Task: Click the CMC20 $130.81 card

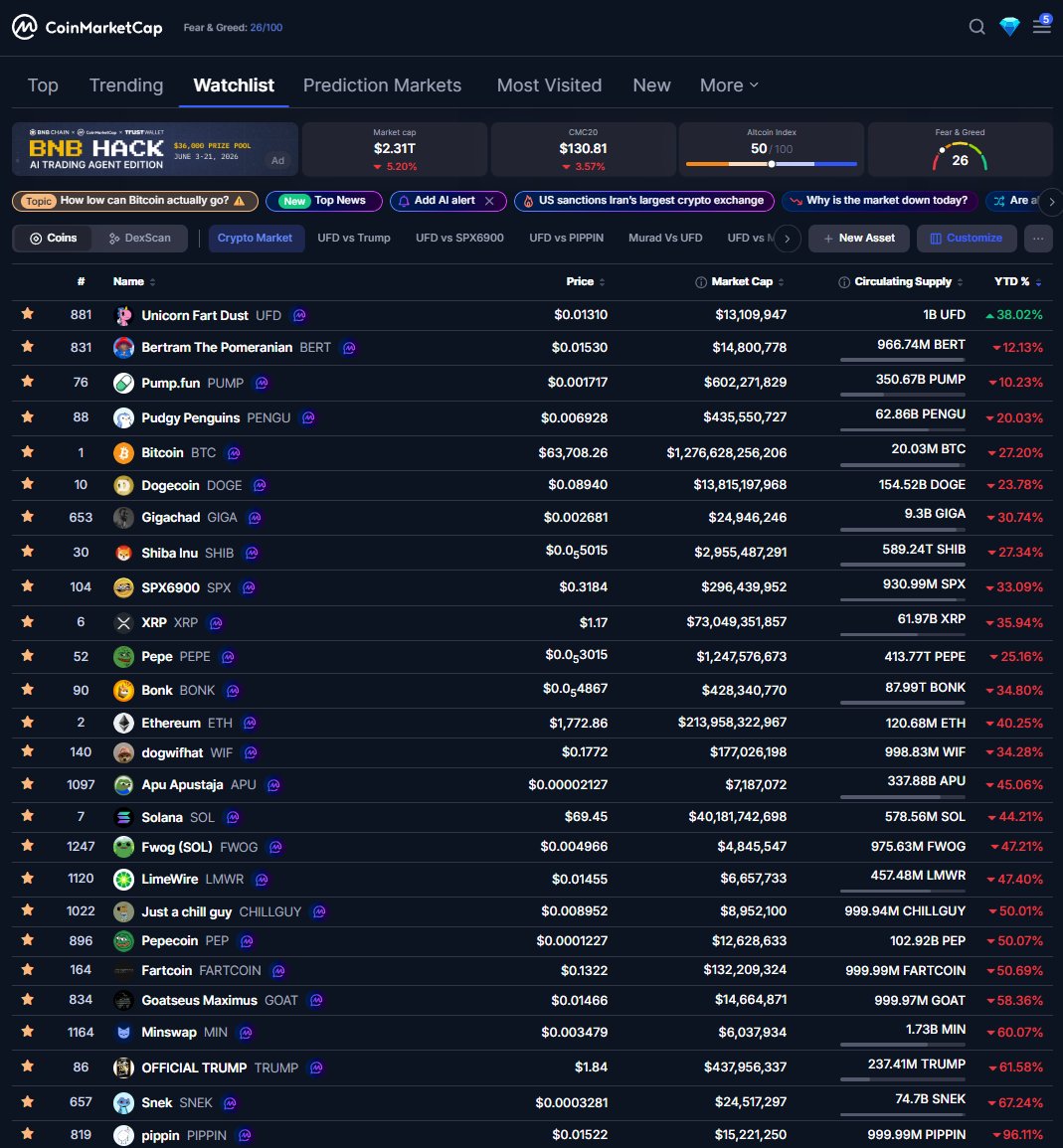Action: [583, 149]
